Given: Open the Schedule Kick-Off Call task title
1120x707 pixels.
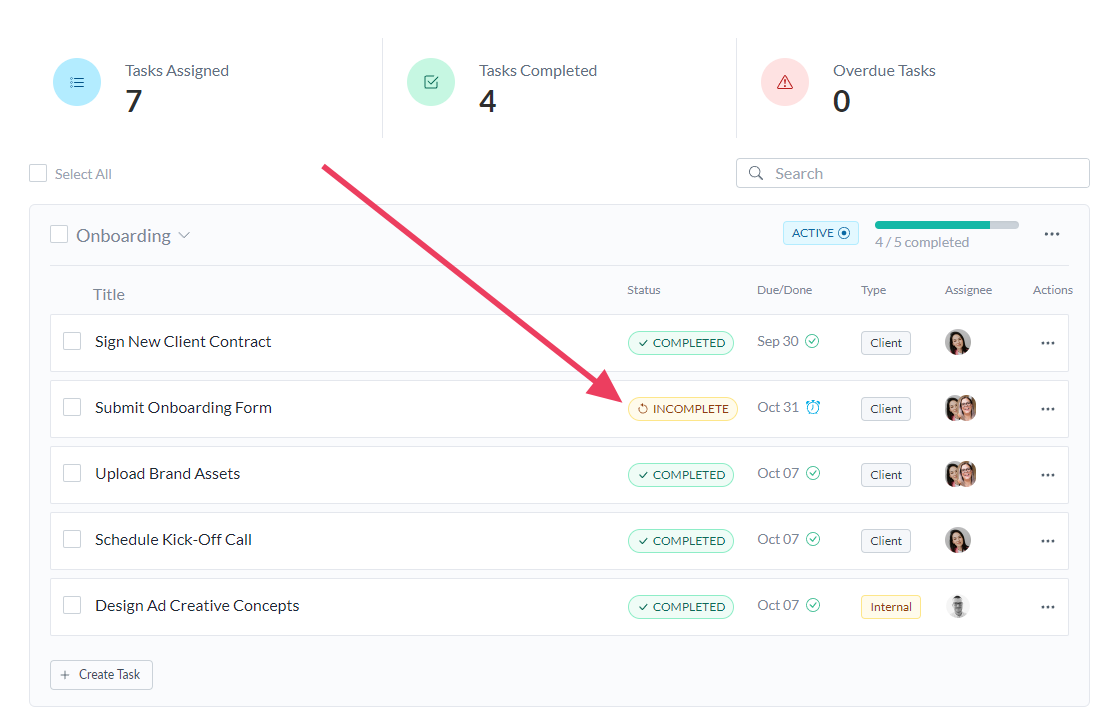Looking at the screenshot, I should 173,540.
